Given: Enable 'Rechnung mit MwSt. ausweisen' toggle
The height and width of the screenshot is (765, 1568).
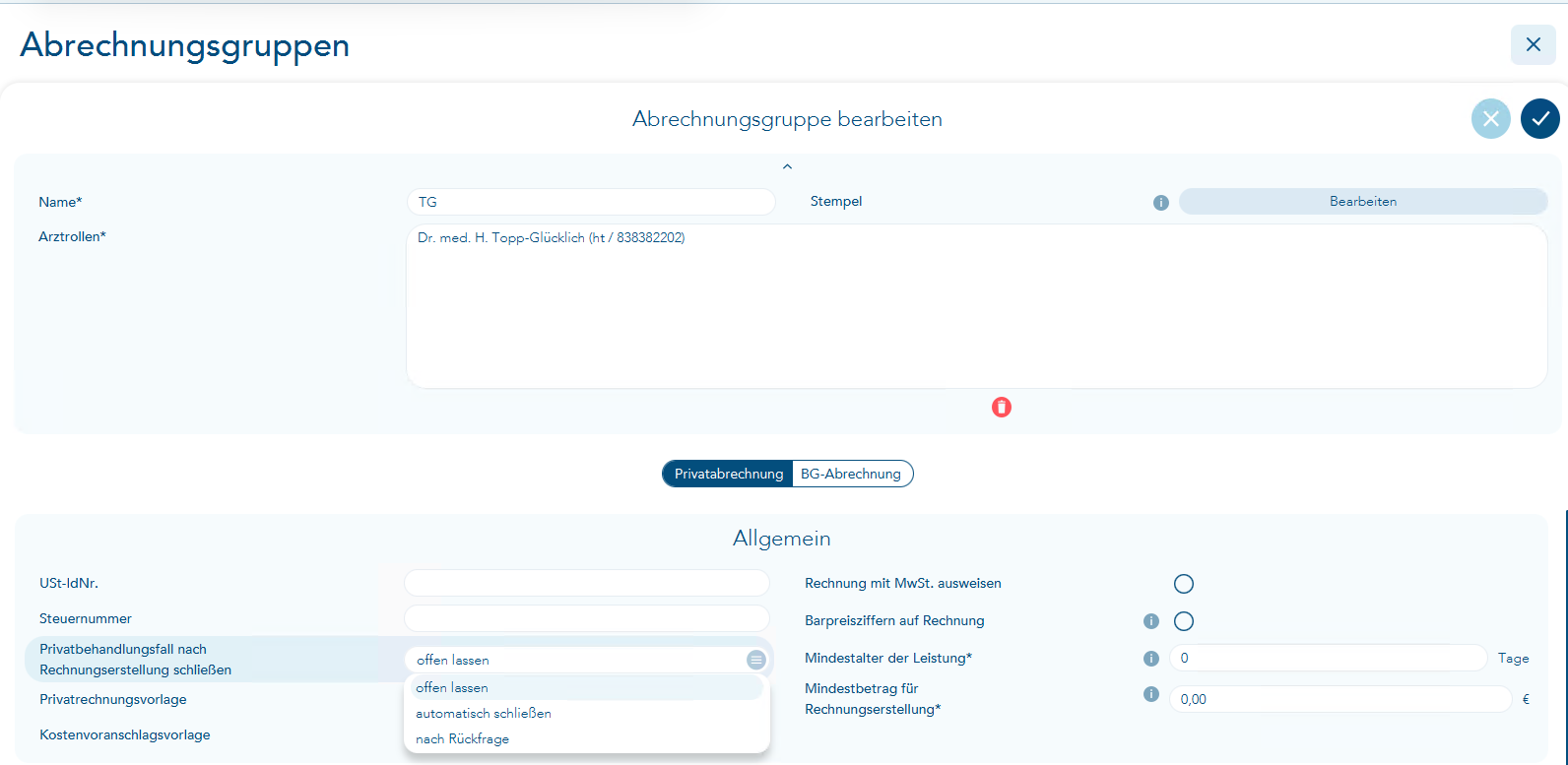Looking at the screenshot, I should (x=1184, y=584).
